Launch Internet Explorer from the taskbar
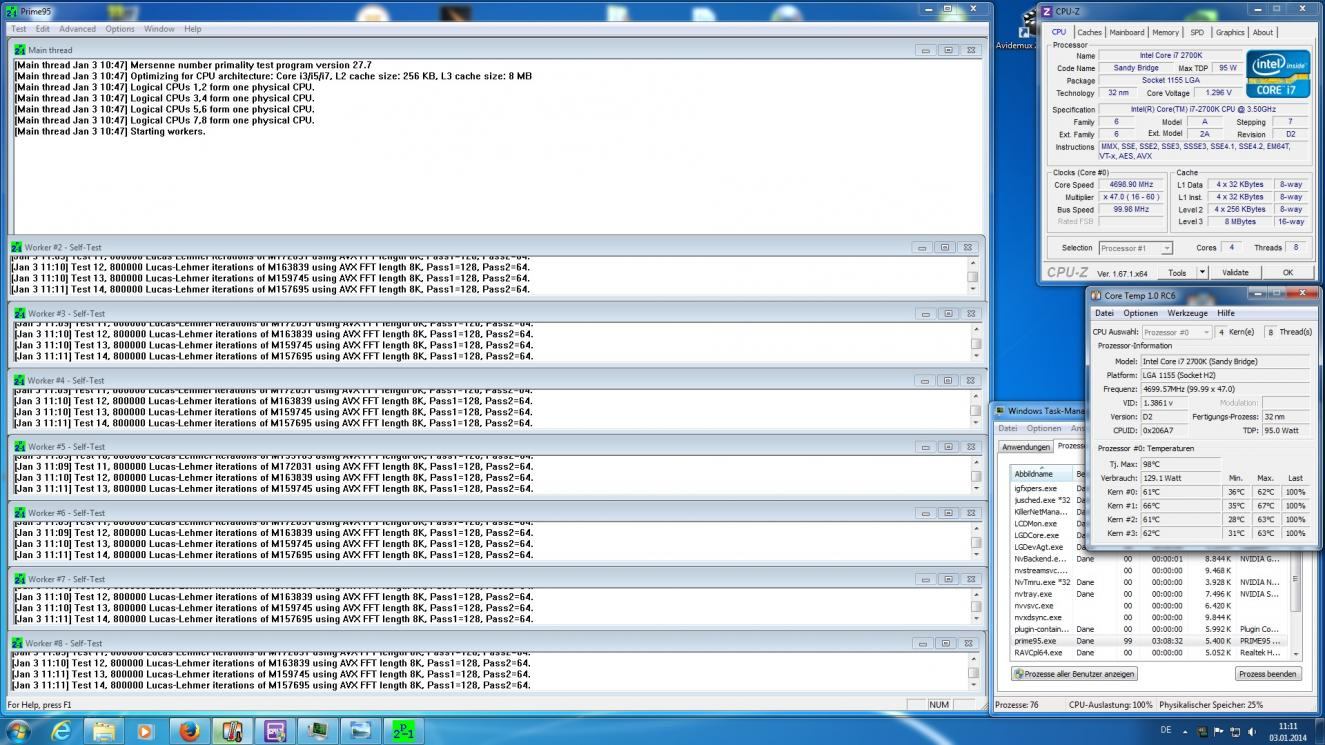Image resolution: width=1325 pixels, height=745 pixels. 61,731
